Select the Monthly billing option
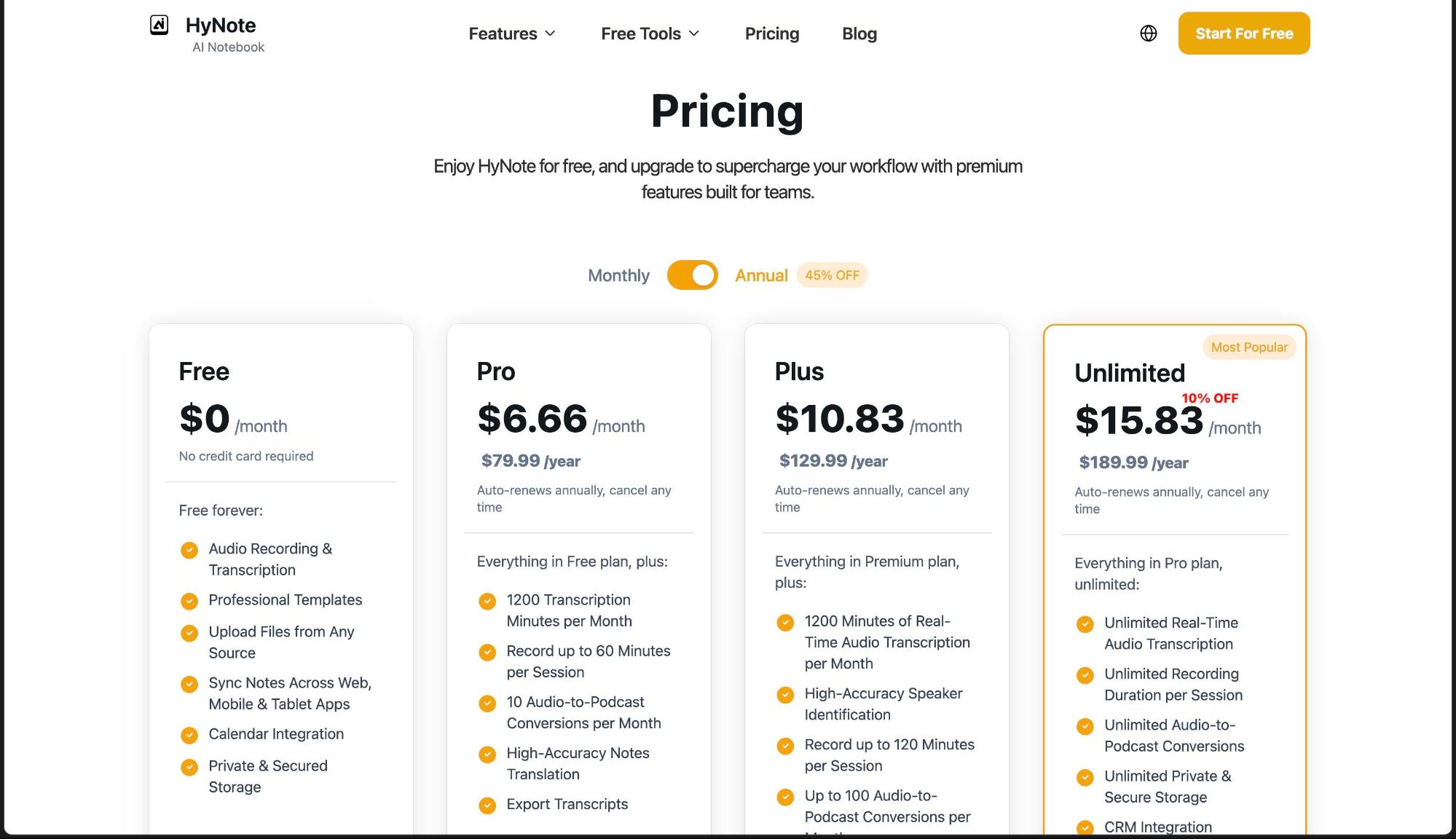The width and height of the screenshot is (1456, 839). click(x=618, y=275)
